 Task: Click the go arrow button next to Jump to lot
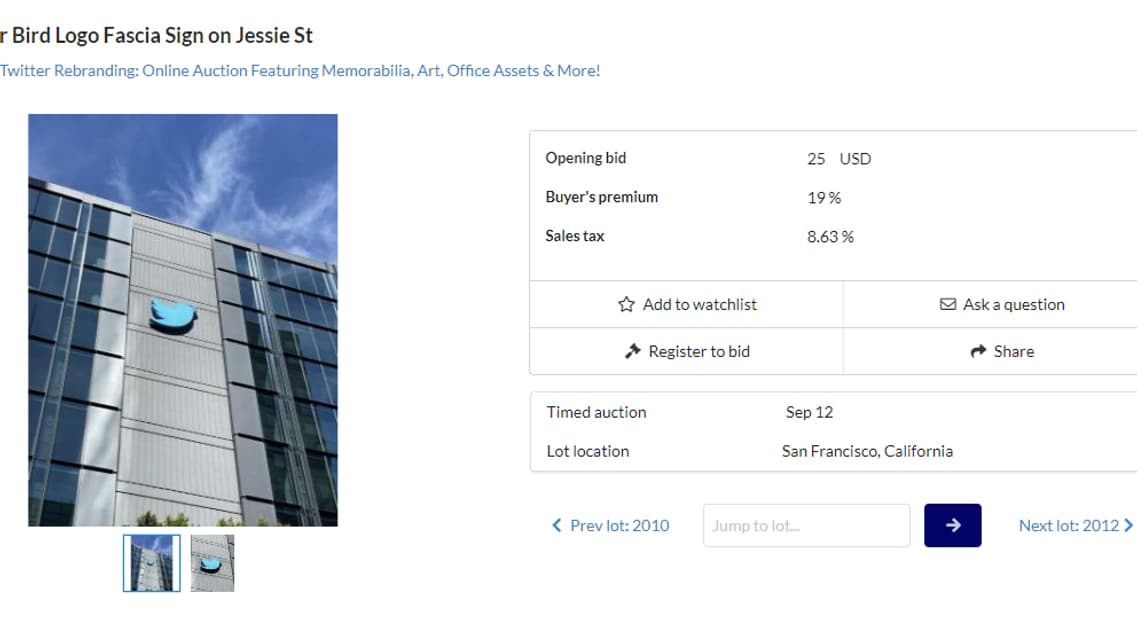pyautogui.click(x=953, y=525)
